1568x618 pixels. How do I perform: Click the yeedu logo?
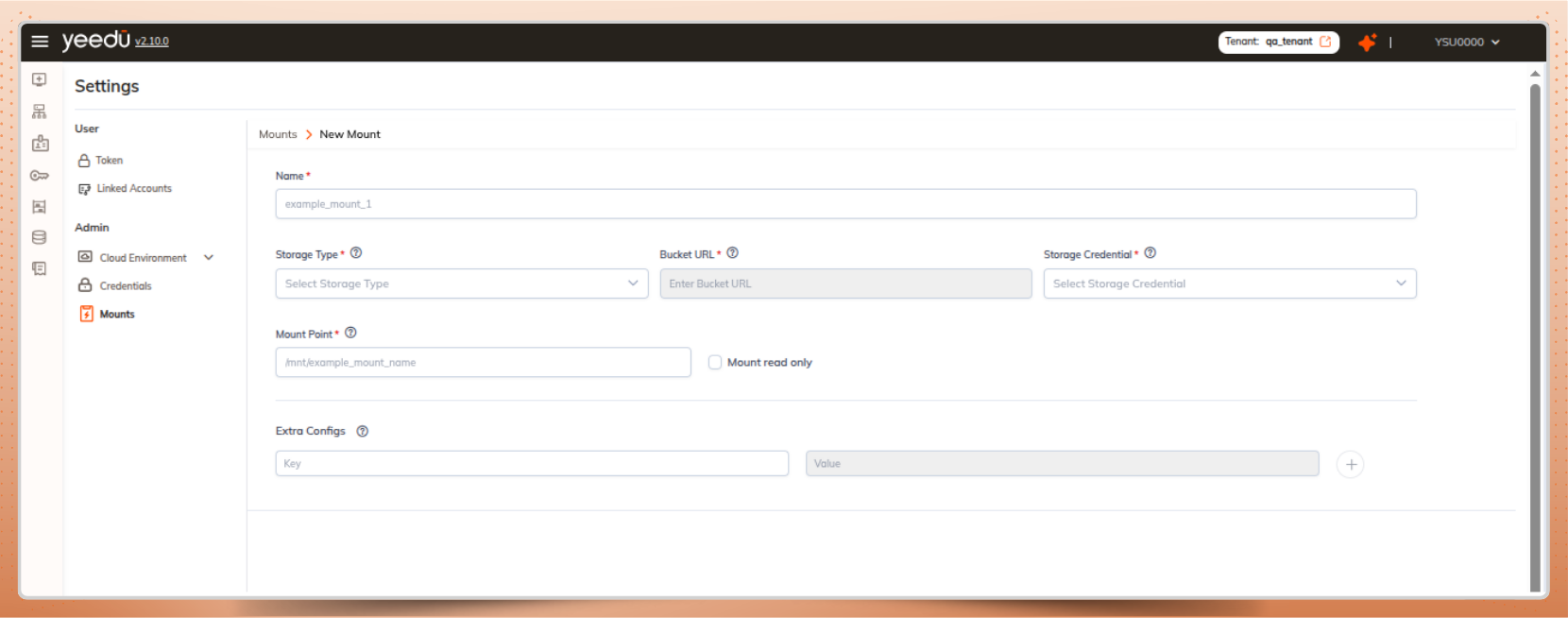click(x=95, y=40)
